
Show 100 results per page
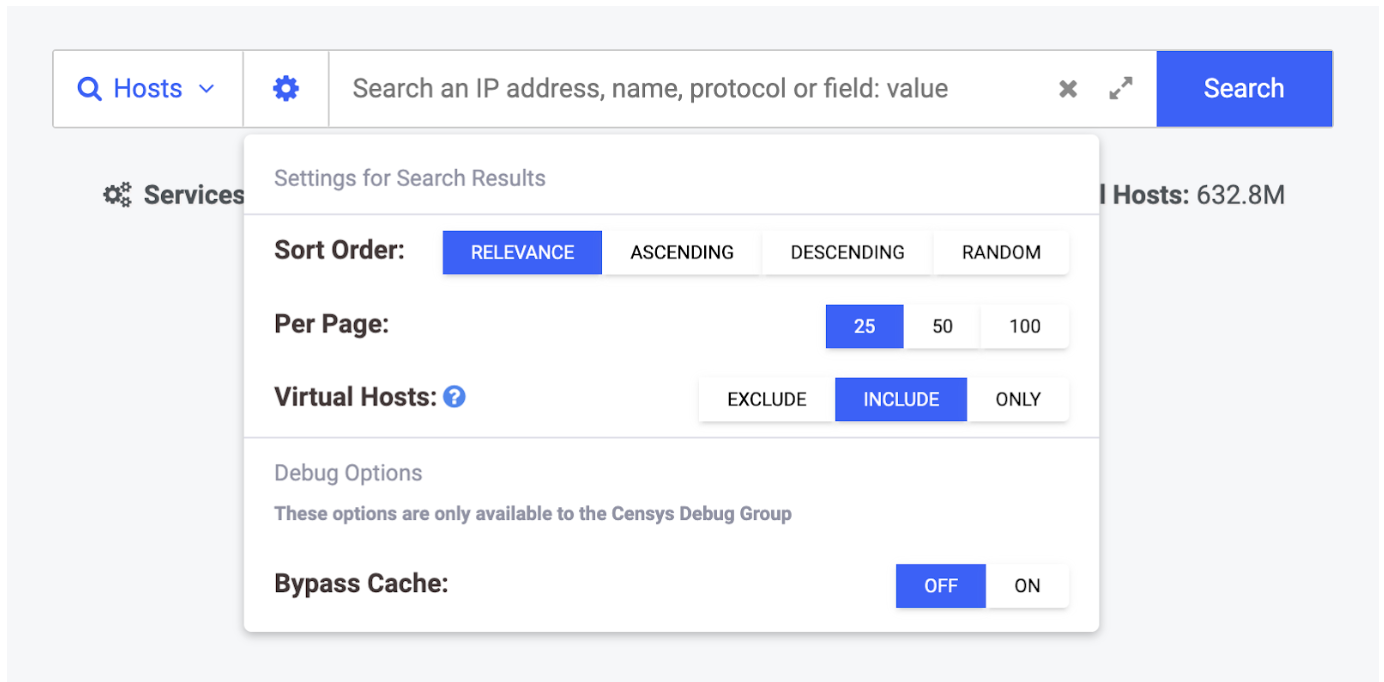pos(1024,326)
